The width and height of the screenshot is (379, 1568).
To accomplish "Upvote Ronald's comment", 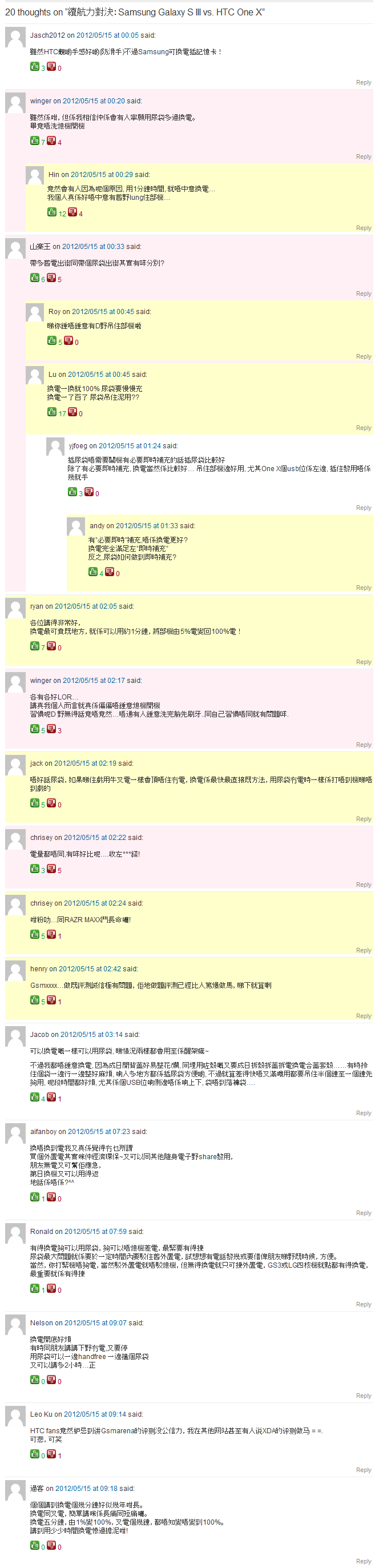I will tap(35, 1288).
